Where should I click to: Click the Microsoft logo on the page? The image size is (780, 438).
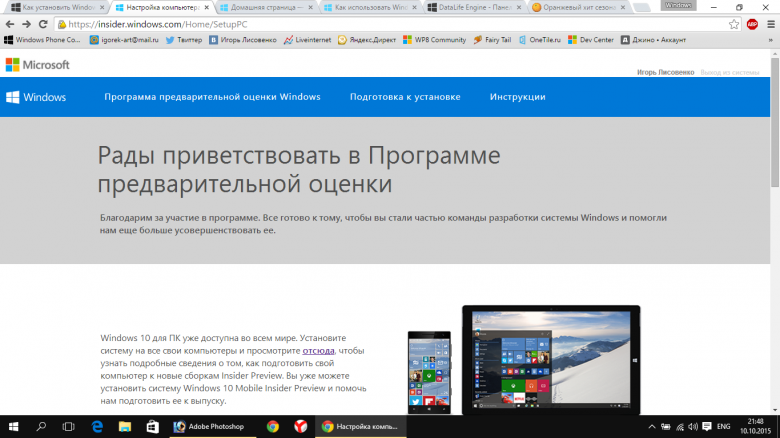click(38, 65)
